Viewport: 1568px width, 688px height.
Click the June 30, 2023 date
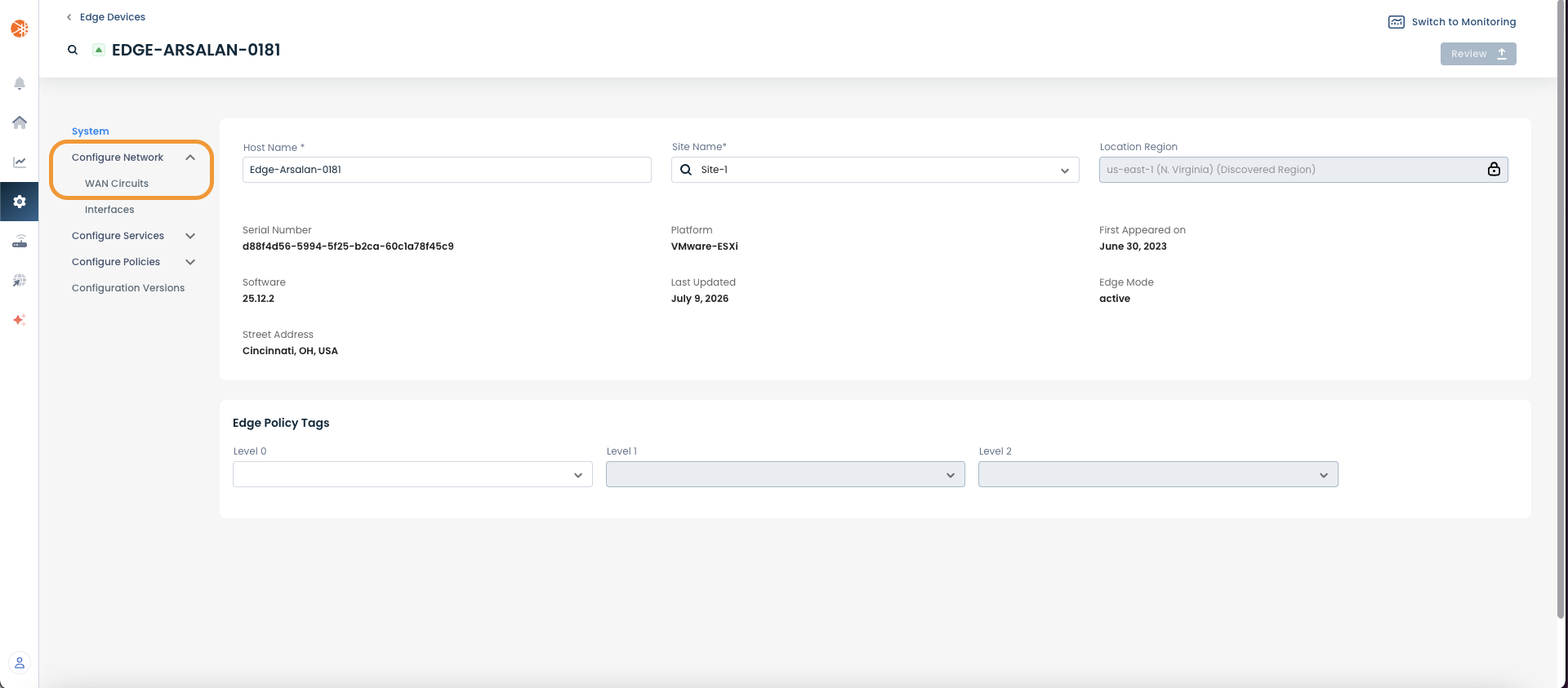[1133, 246]
